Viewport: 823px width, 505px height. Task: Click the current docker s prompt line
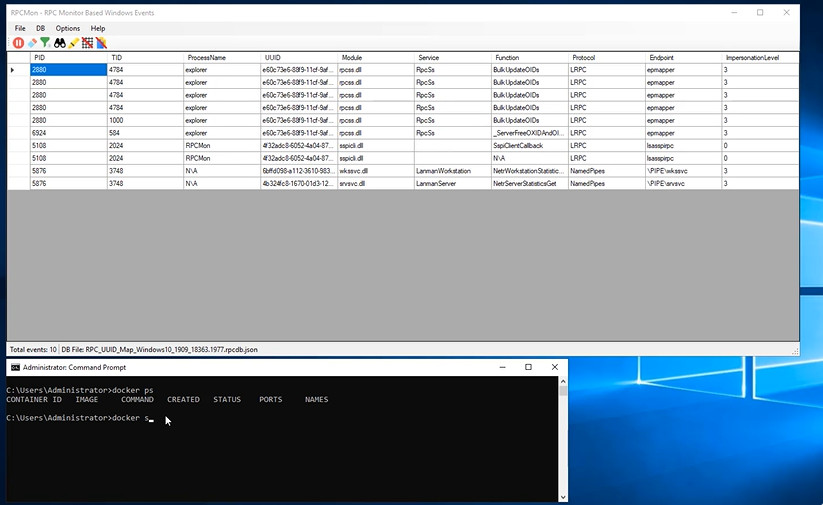[78, 418]
